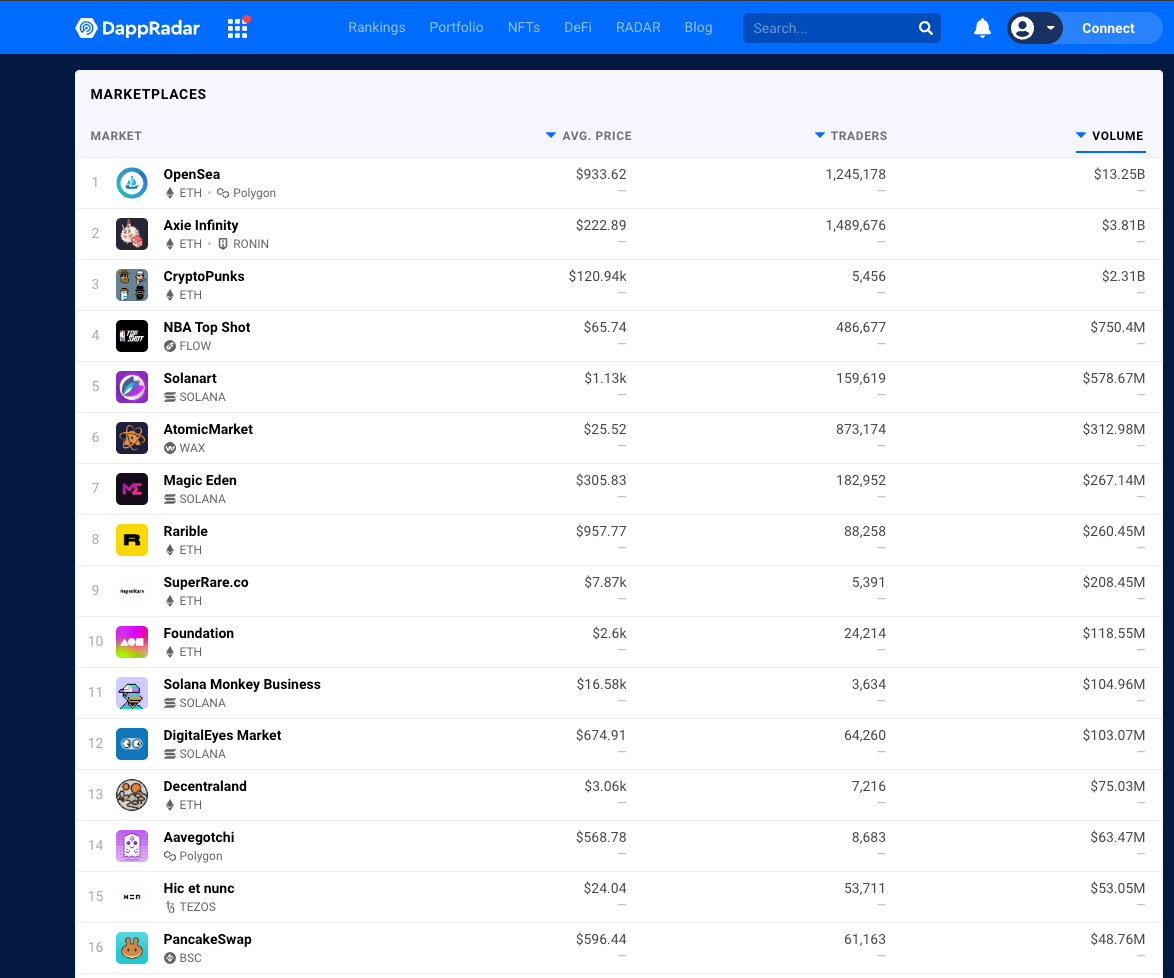Expand the account dropdown arrow
The width and height of the screenshot is (1174, 978).
click(1050, 28)
